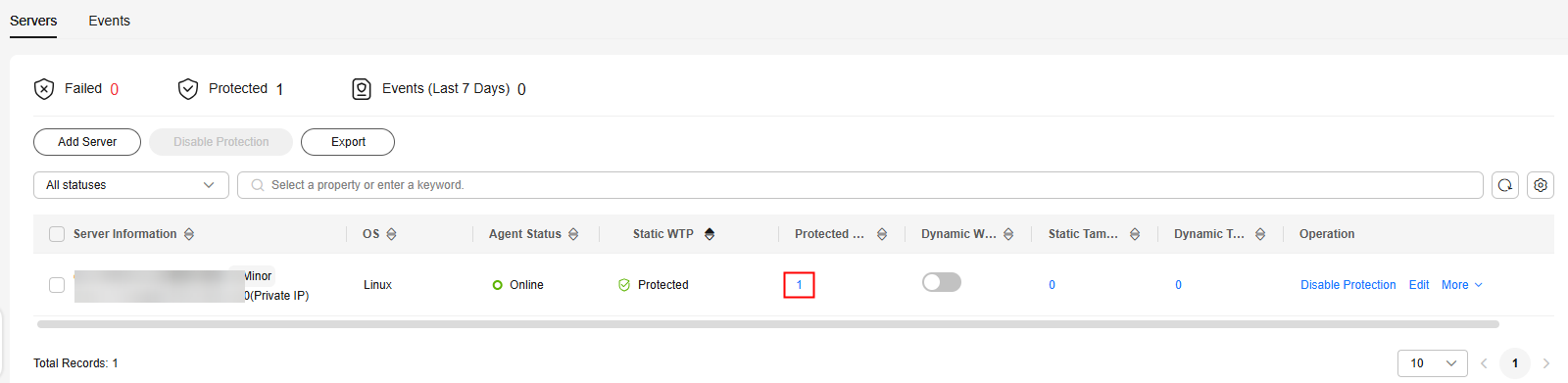The image size is (1568, 383).
Task: Click the Failed shield icon
Action: [x=44, y=89]
